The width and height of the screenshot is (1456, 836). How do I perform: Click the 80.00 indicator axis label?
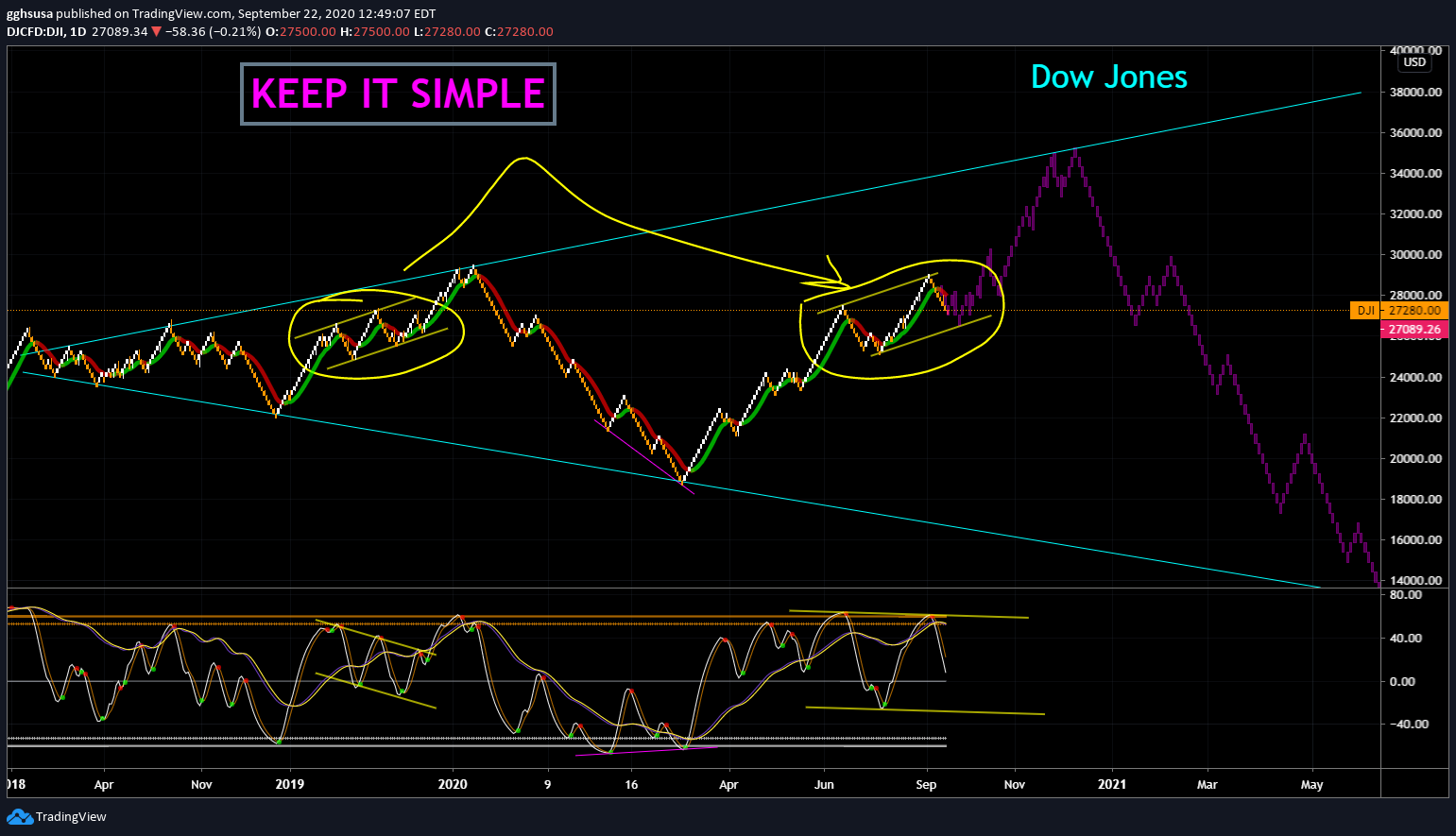pos(1406,595)
